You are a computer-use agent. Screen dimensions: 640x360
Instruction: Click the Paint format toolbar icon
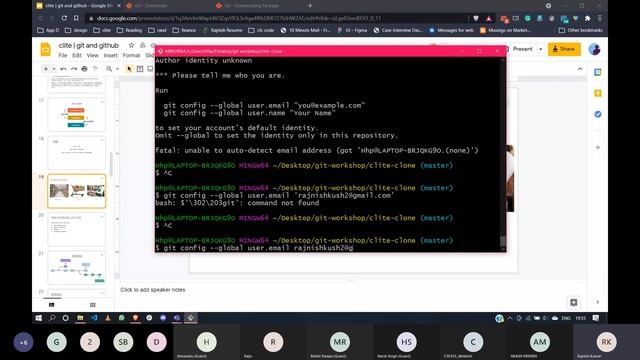click(95, 69)
